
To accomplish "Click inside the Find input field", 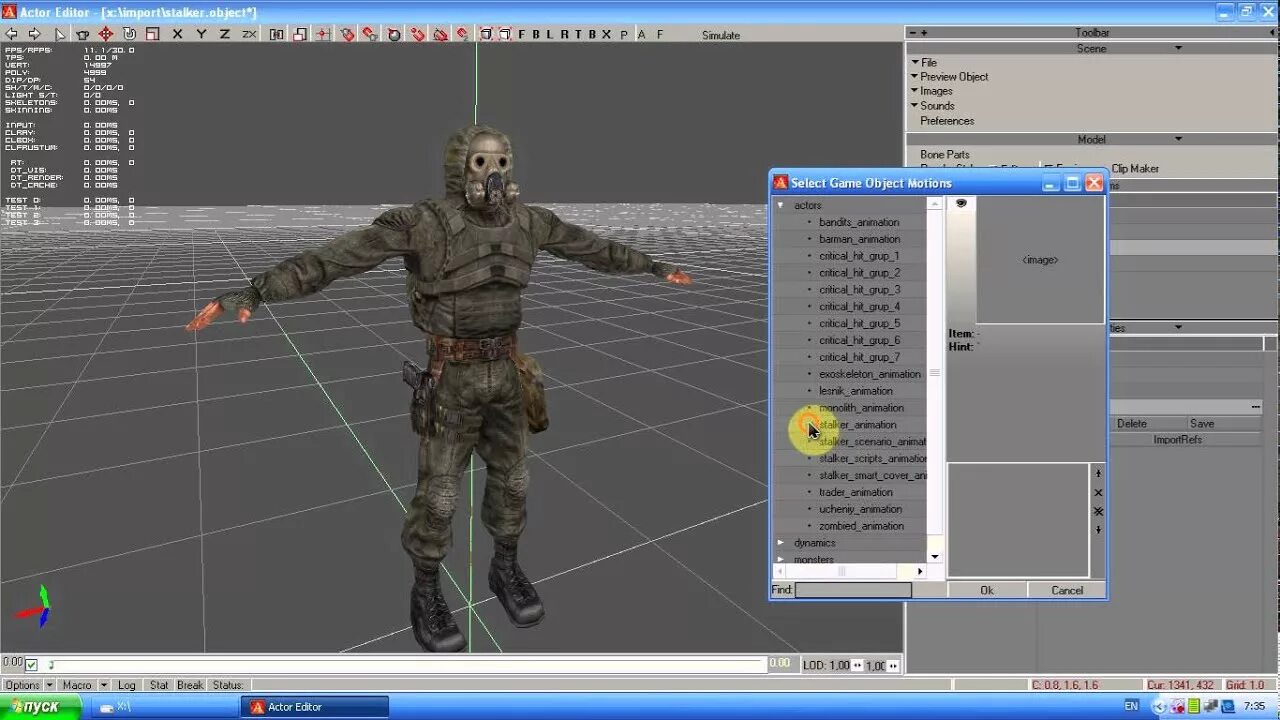I will coord(853,590).
